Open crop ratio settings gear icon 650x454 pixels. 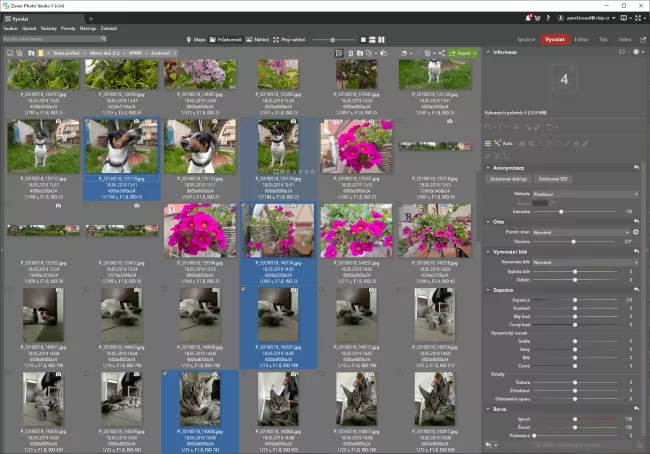(636, 231)
